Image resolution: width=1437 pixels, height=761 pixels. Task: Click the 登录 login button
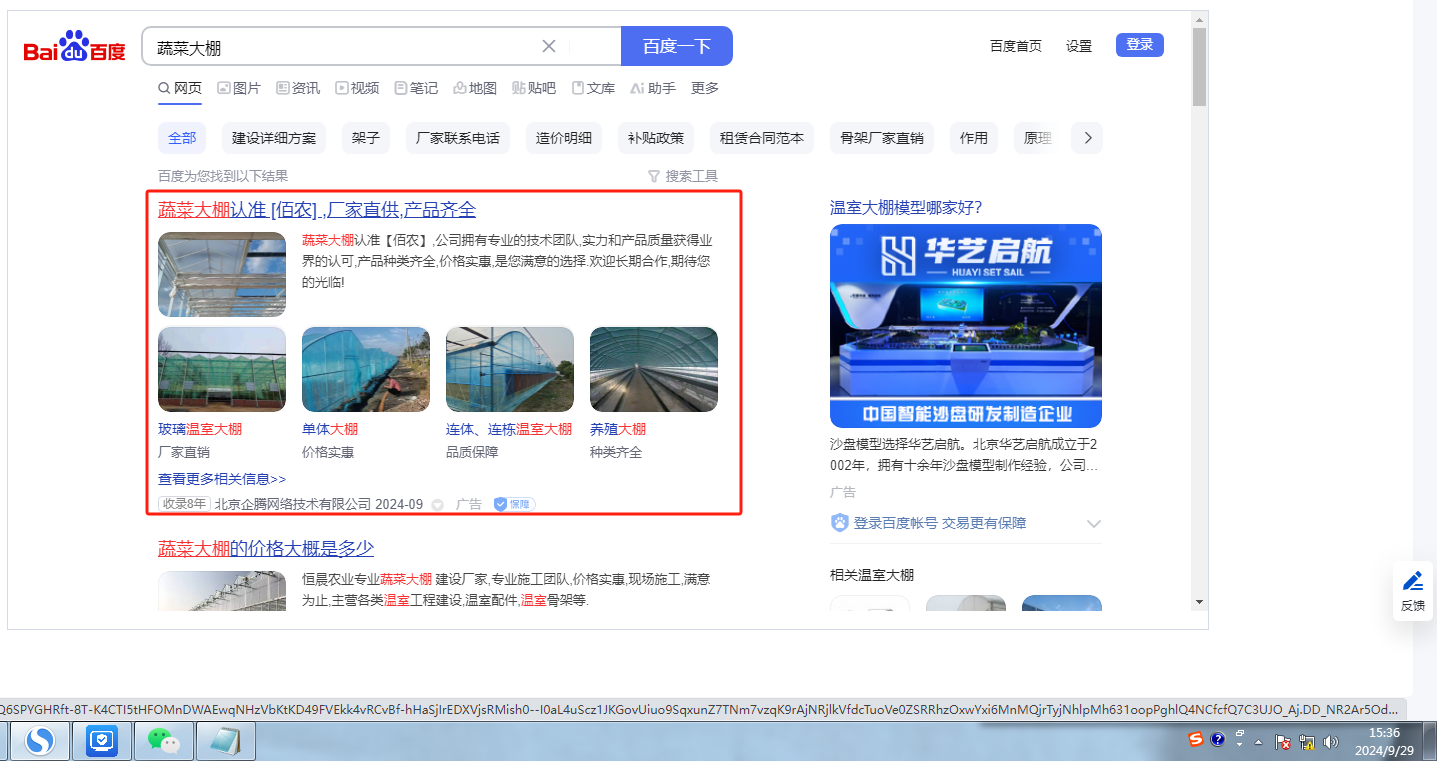1140,44
